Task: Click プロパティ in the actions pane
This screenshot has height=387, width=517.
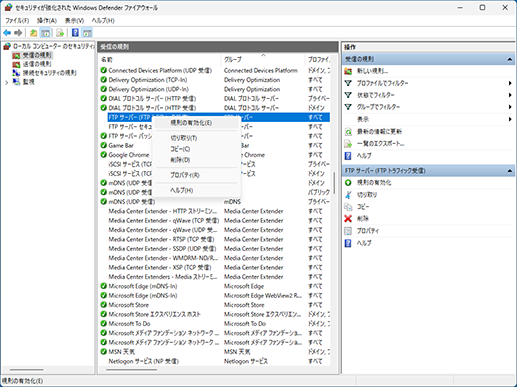Action: click(368, 231)
